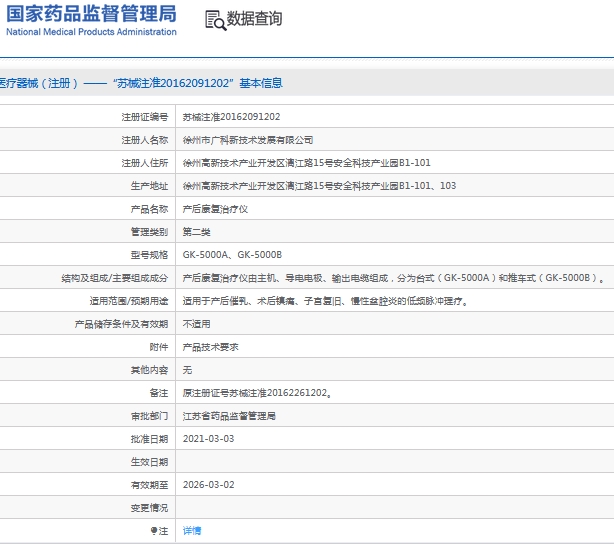Viewport: 614px width, 551px height.
Task: Click the bullet icon beside 注
Action: pyautogui.click(x=154, y=531)
